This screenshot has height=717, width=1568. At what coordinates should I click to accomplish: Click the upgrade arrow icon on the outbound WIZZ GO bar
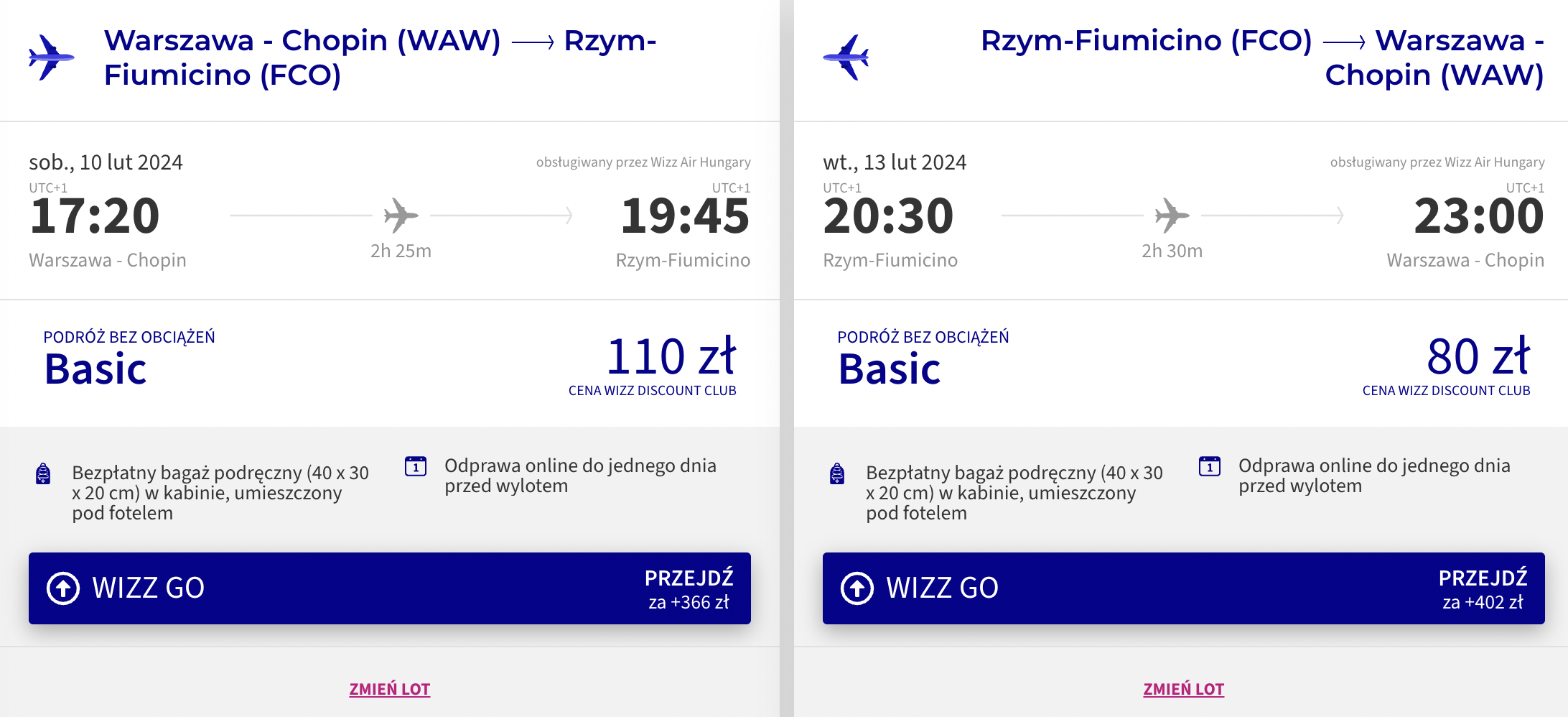tap(63, 588)
